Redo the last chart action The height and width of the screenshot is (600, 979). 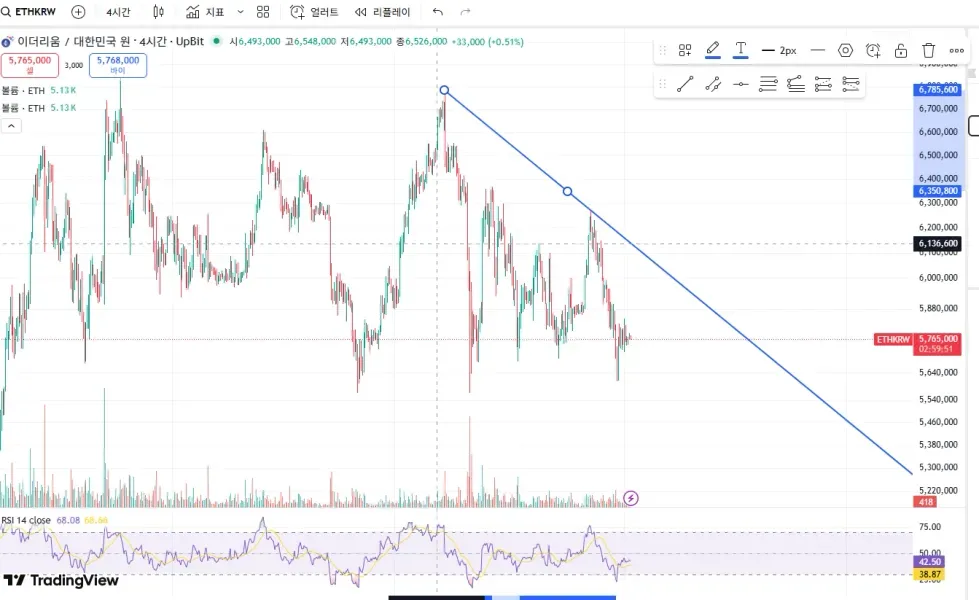(465, 12)
